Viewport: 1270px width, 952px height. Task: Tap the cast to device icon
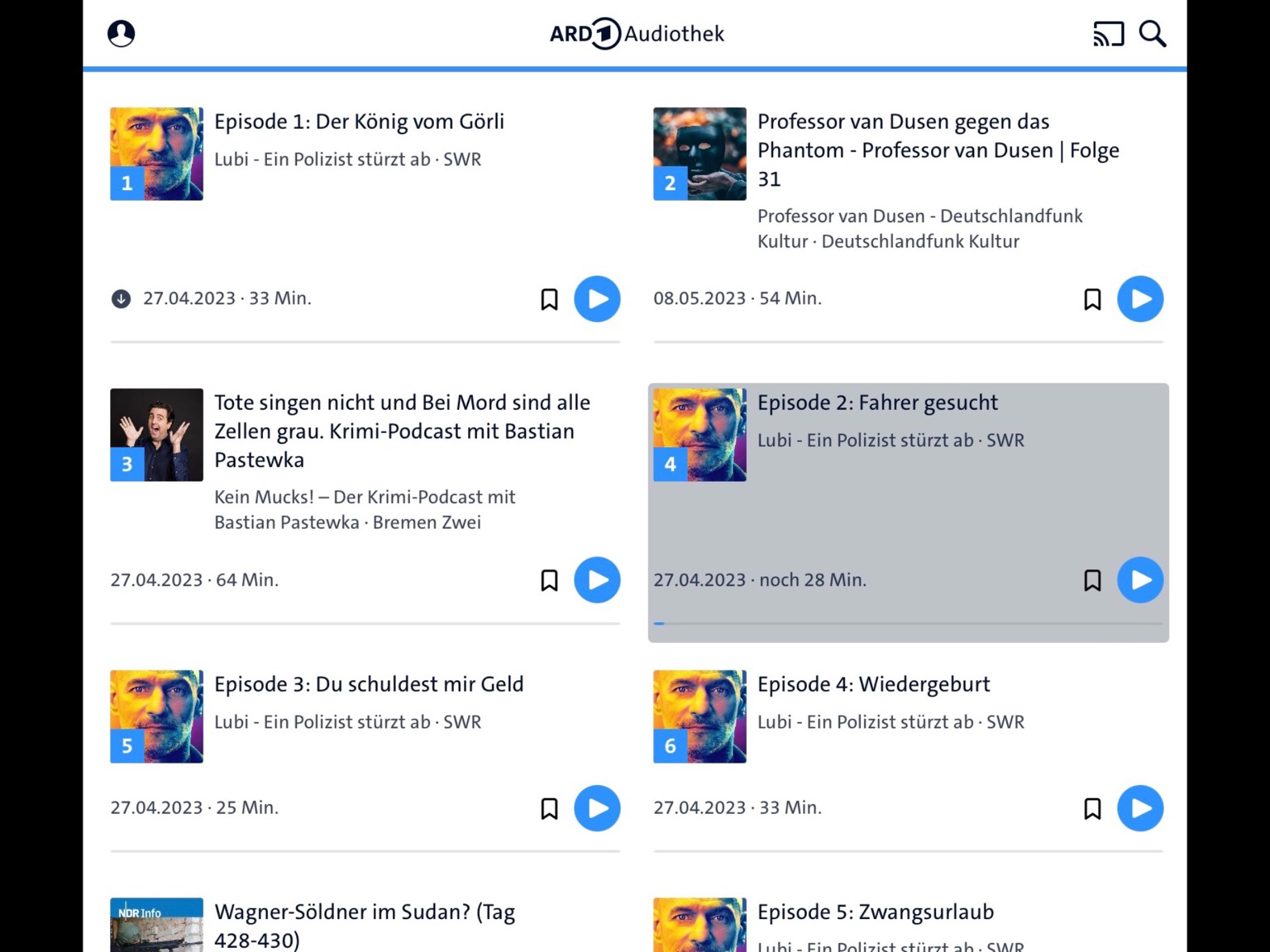(x=1108, y=34)
